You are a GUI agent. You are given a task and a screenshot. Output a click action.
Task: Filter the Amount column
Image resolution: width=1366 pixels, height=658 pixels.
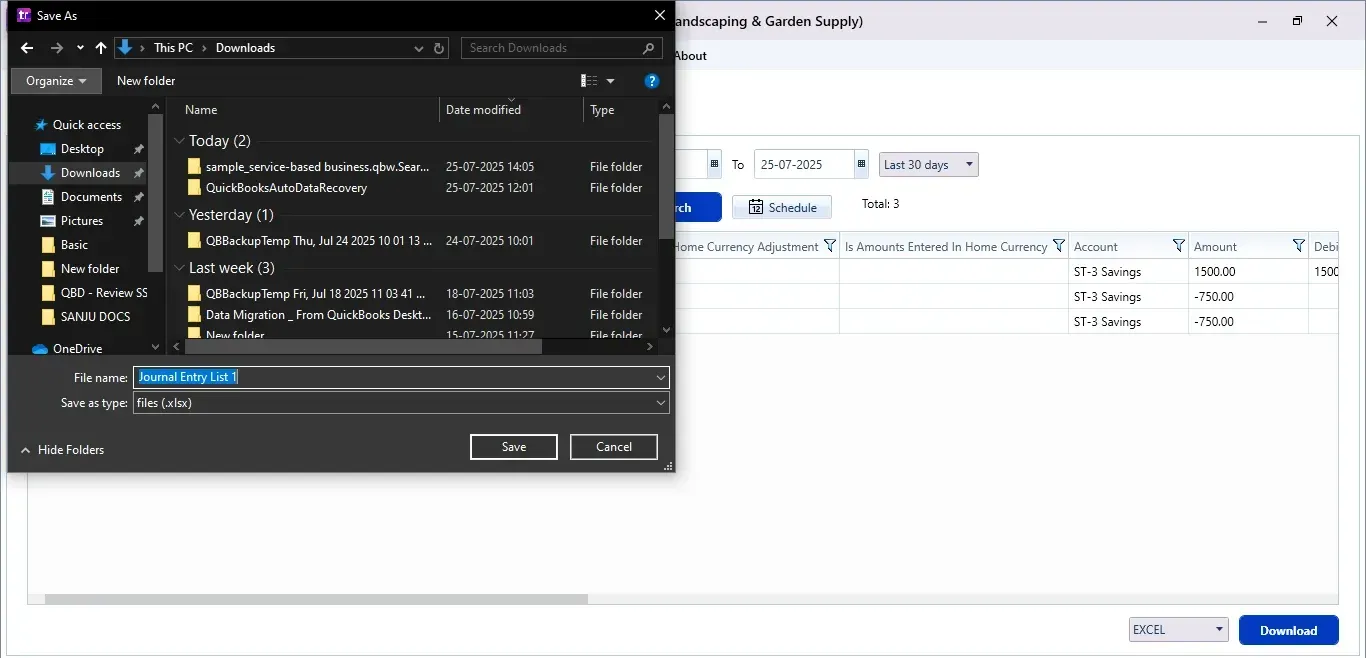coord(1299,246)
